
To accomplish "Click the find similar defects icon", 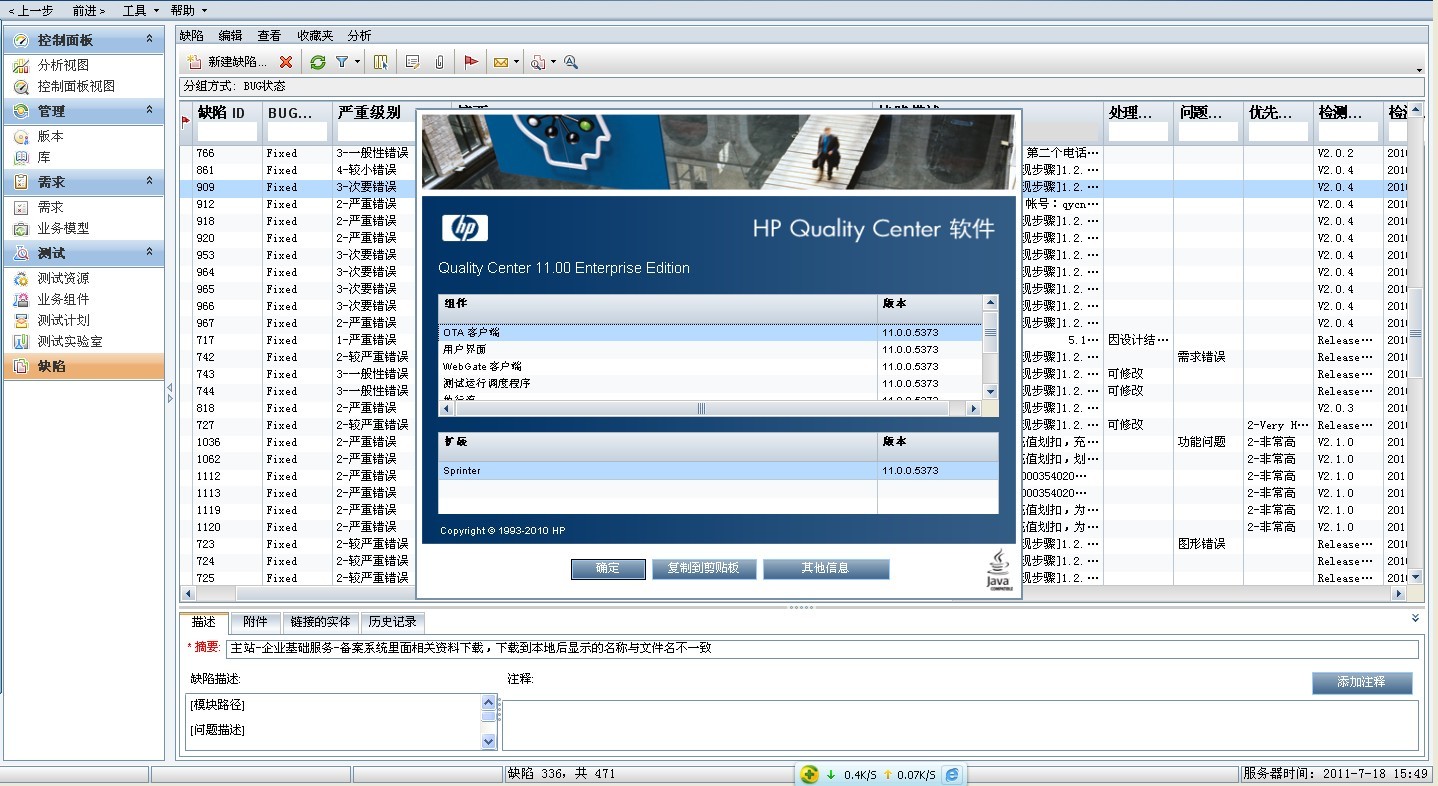I will (538, 62).
